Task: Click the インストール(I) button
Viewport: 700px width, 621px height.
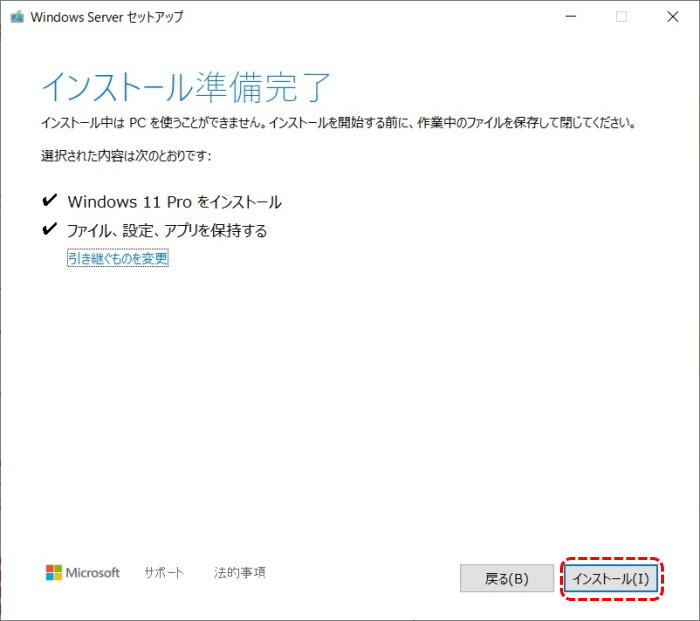Action: point(611,579)
